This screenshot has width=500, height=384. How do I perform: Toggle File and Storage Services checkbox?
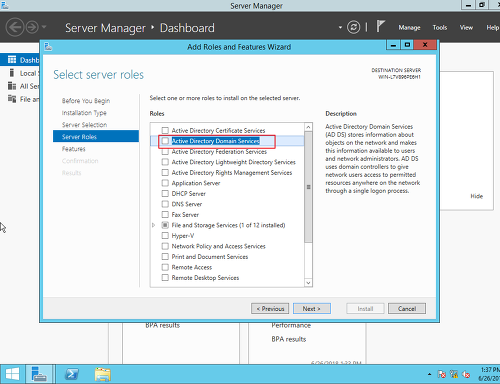tap(165, 225)
